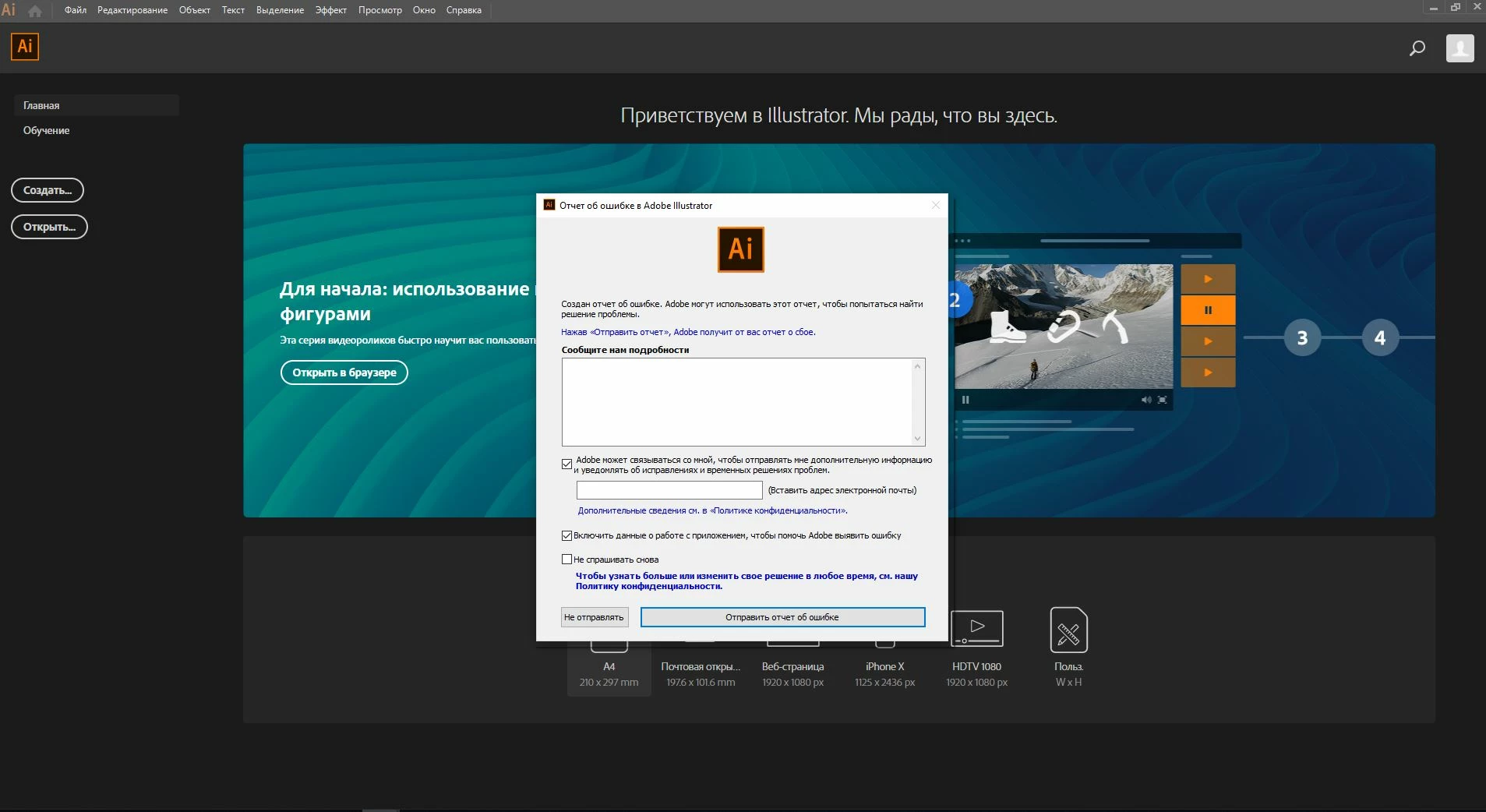Open the Просмотр menu

(380, 10)
